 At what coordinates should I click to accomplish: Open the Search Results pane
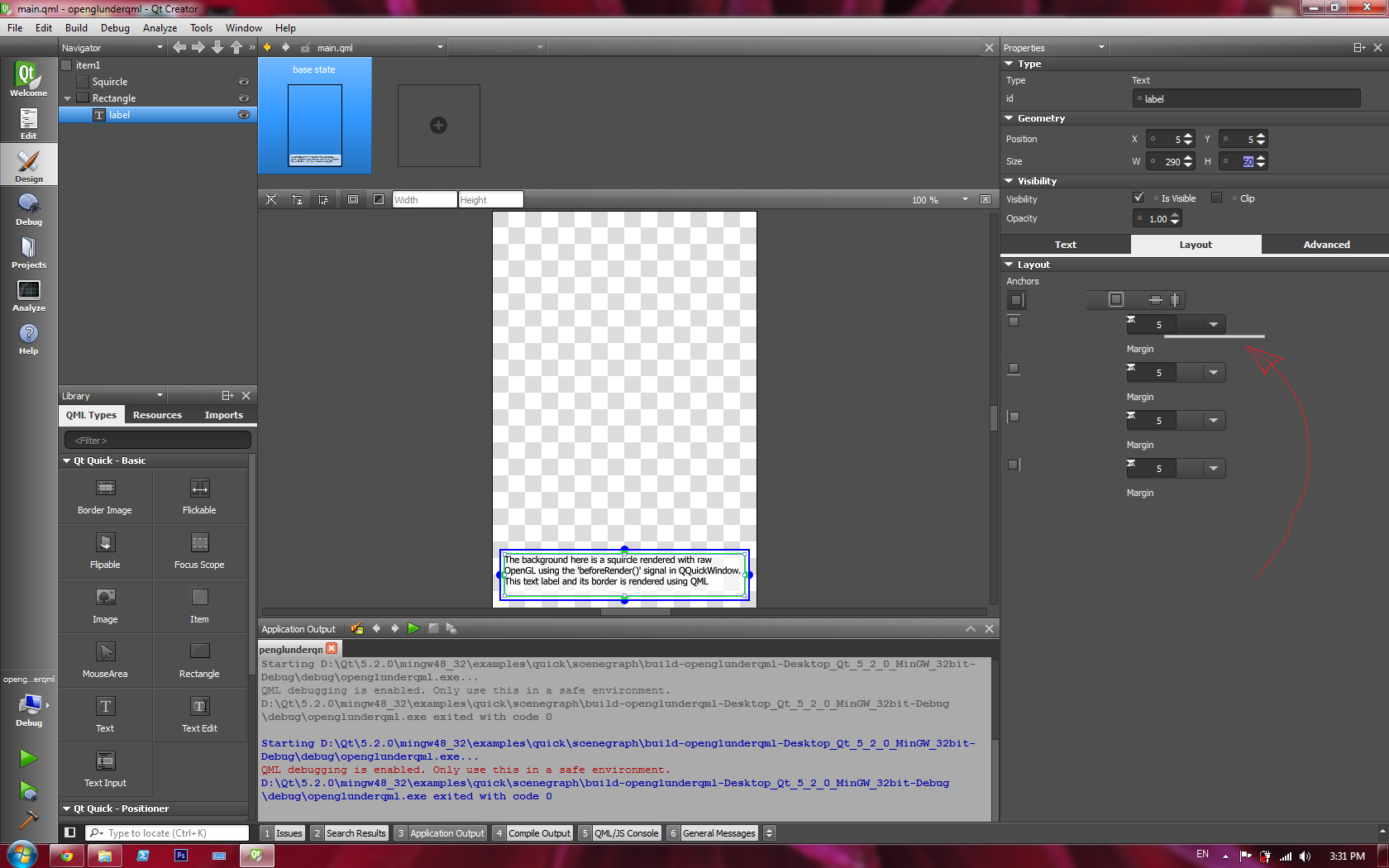point(349,833)
